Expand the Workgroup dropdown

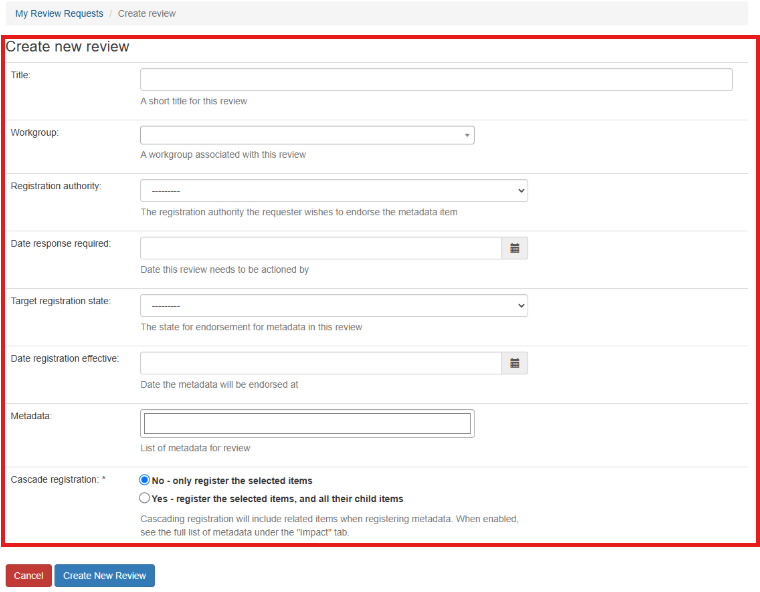point(307,135)
